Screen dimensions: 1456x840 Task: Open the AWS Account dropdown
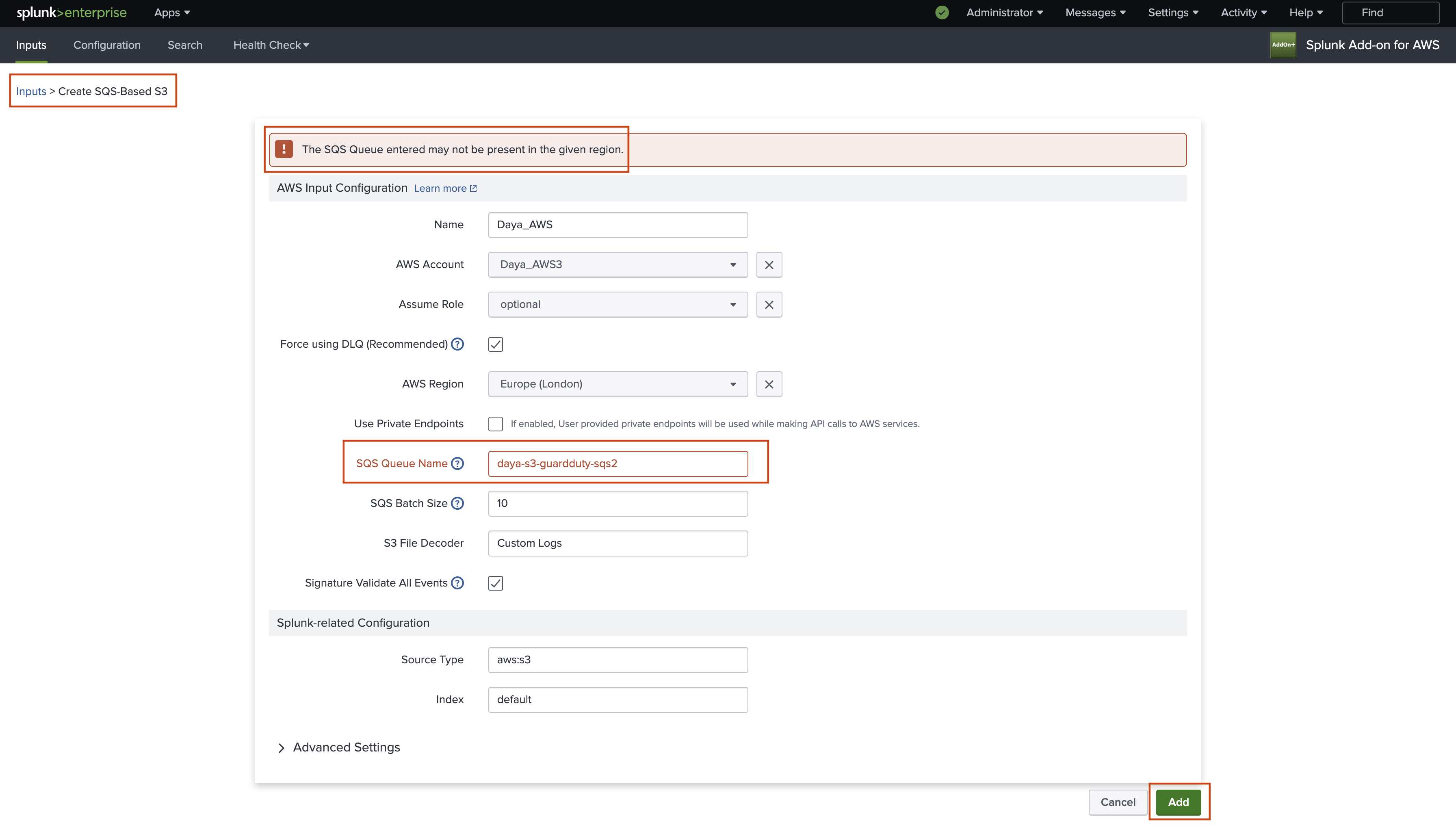(x=617, y=265)
